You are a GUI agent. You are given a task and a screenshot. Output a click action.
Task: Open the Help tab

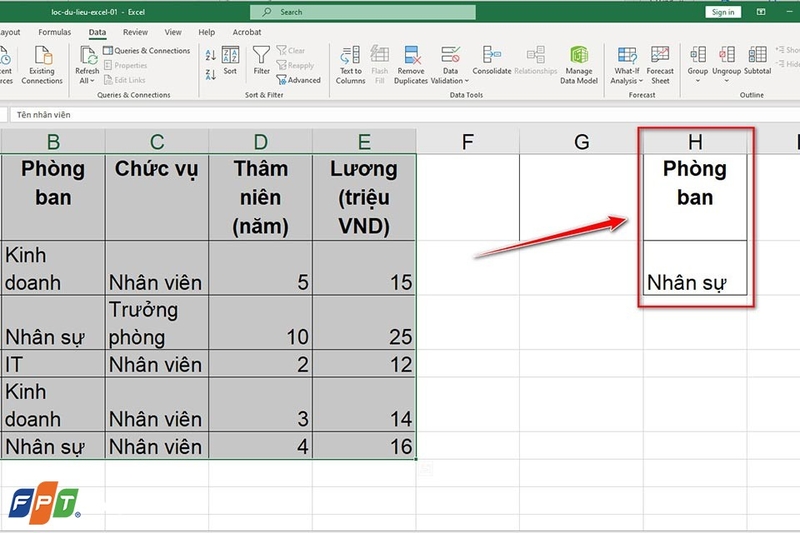(x=207, y=32)
